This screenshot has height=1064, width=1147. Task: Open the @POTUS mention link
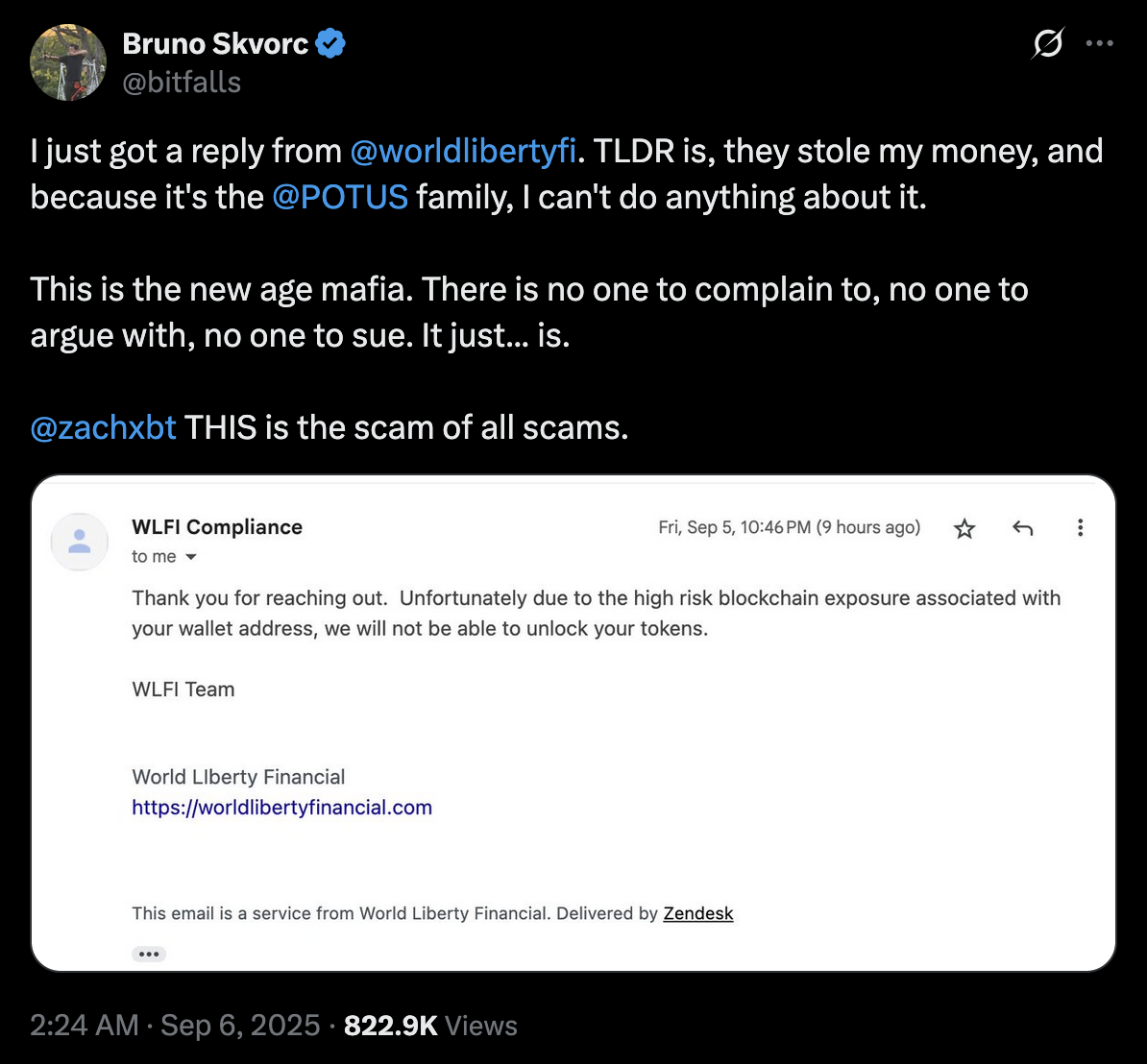(340, 197)
